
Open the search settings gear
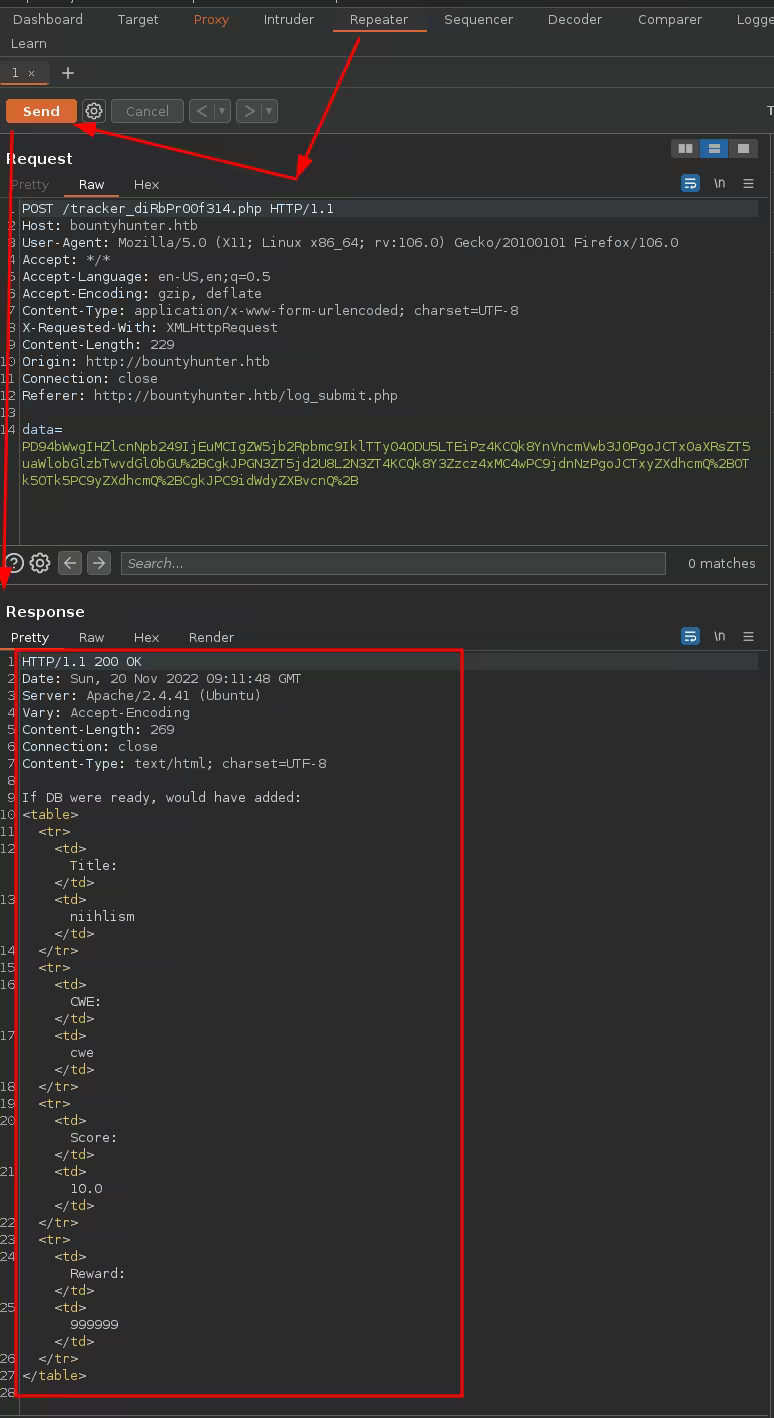(x=40, y=563)
